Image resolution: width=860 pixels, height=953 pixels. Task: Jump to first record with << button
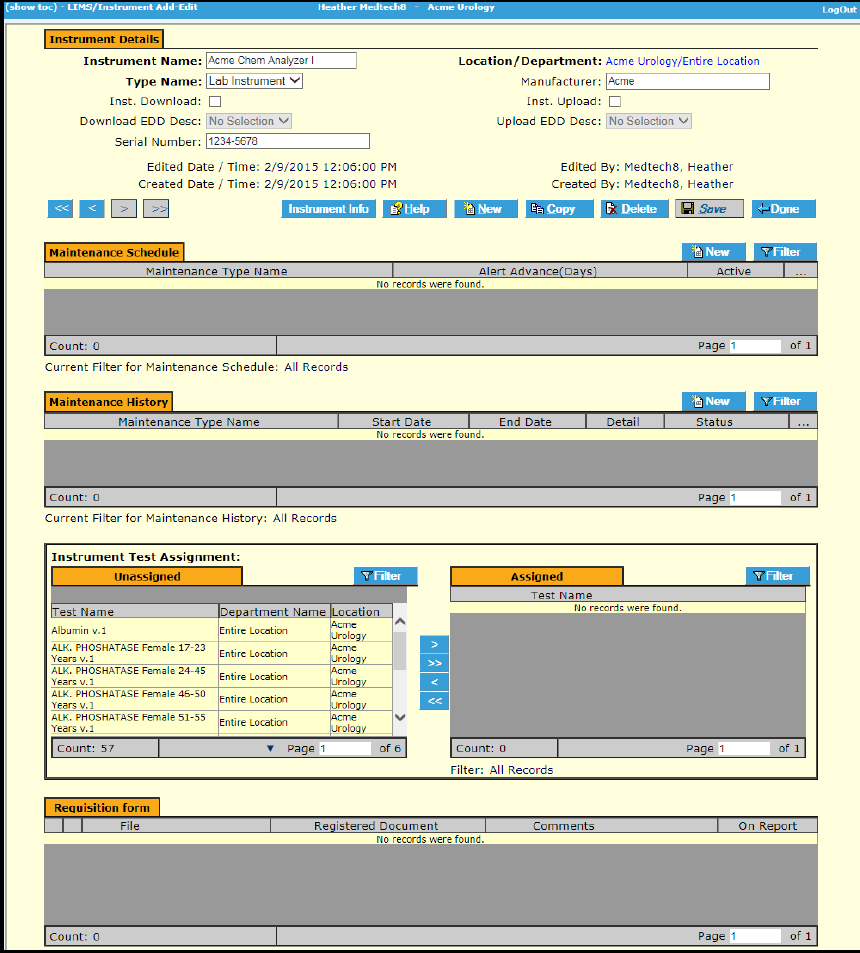click(x=62, y=209)
